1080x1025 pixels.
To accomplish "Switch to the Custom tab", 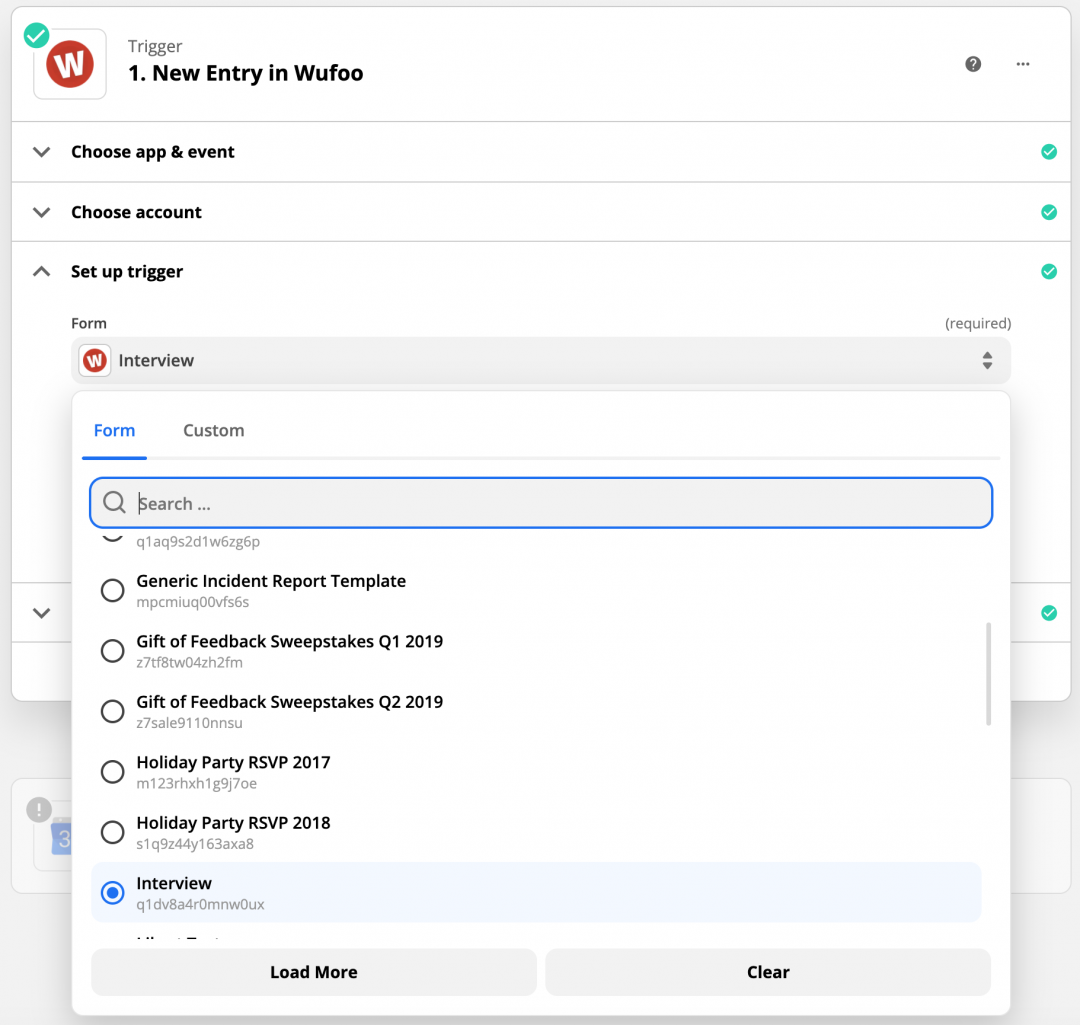I will (x=213, y=430).
